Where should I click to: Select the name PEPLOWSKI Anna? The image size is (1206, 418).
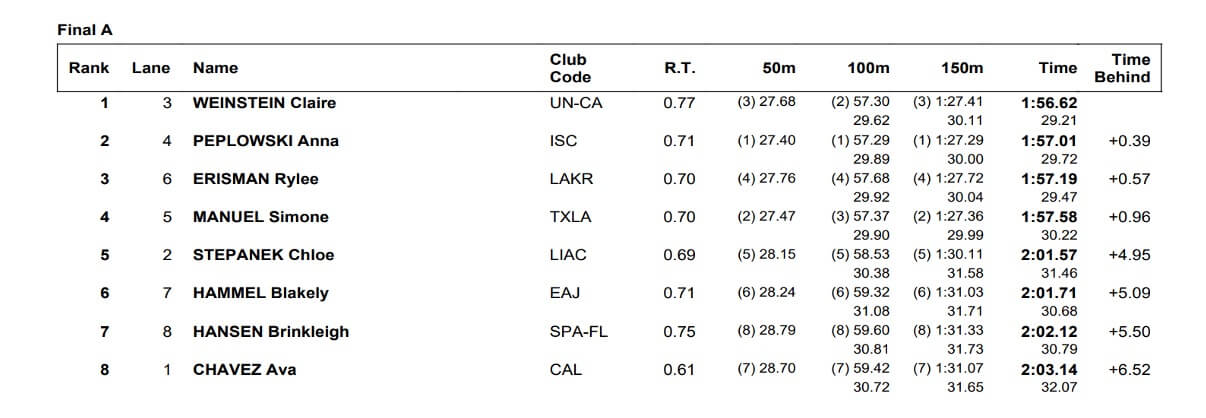(265, 141)
